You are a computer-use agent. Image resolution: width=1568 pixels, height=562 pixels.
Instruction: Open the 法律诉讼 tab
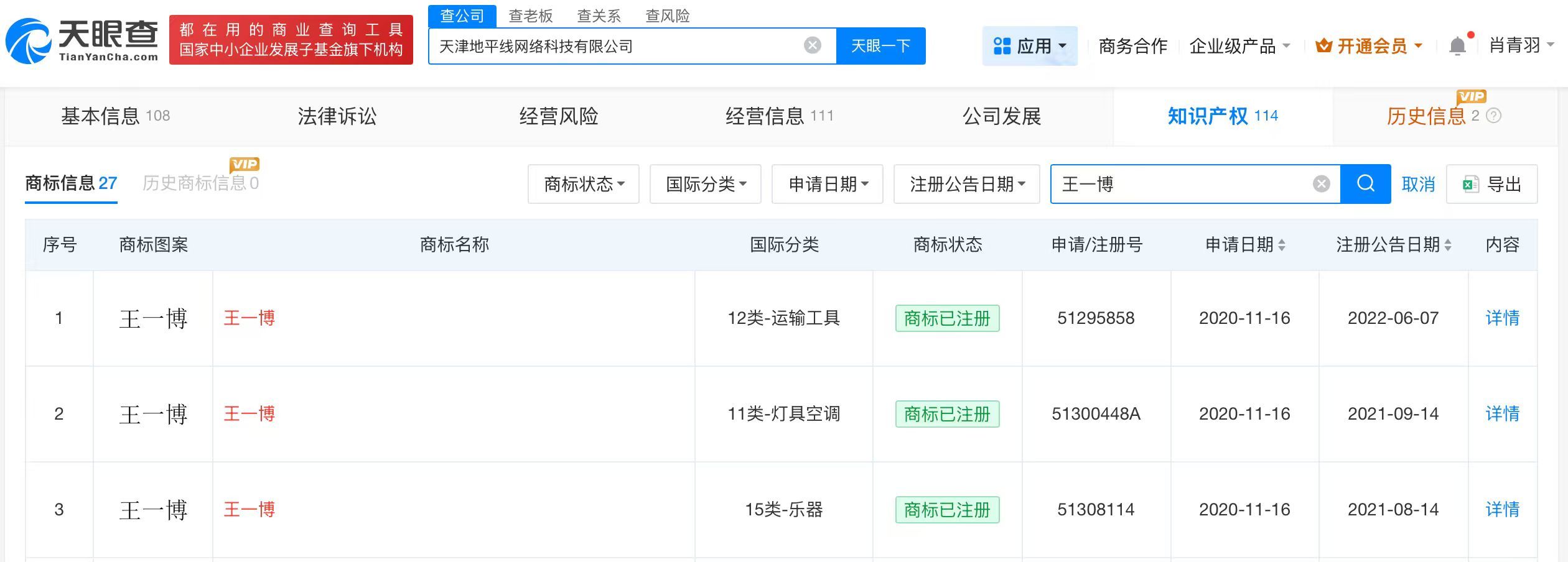336,116
